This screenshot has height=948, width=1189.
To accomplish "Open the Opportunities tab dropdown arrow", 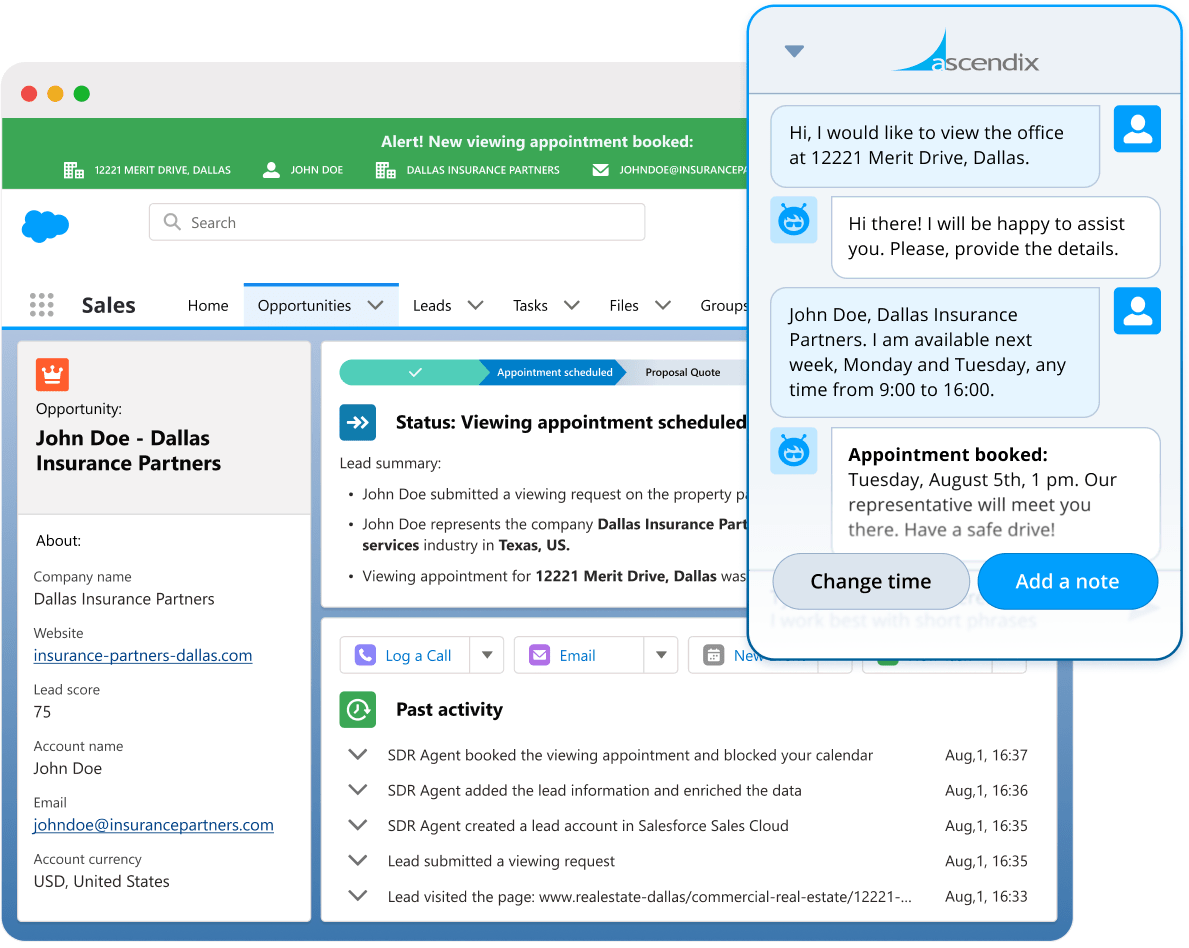I will click(375, 305).
